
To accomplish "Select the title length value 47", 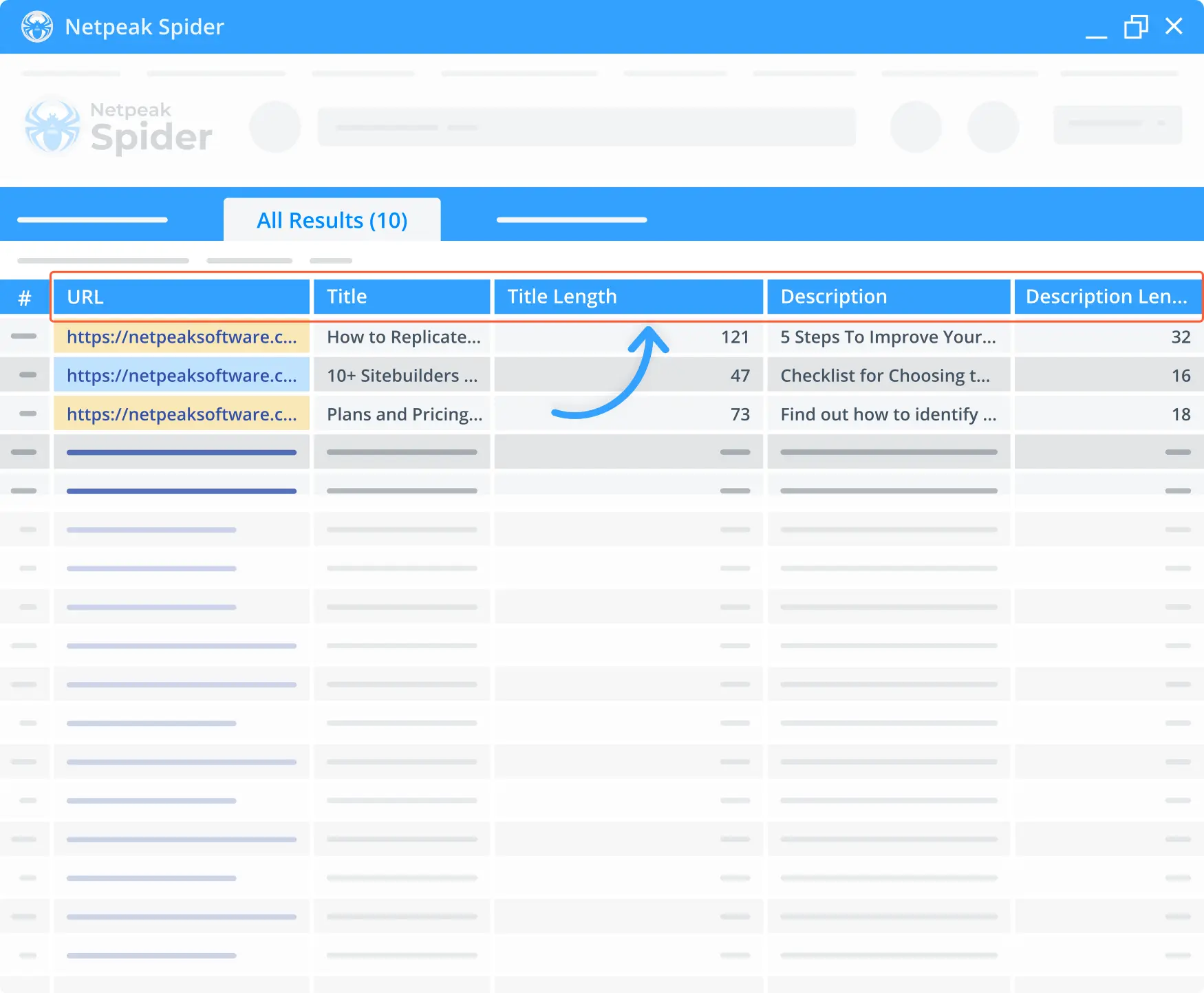I will 740,375.
